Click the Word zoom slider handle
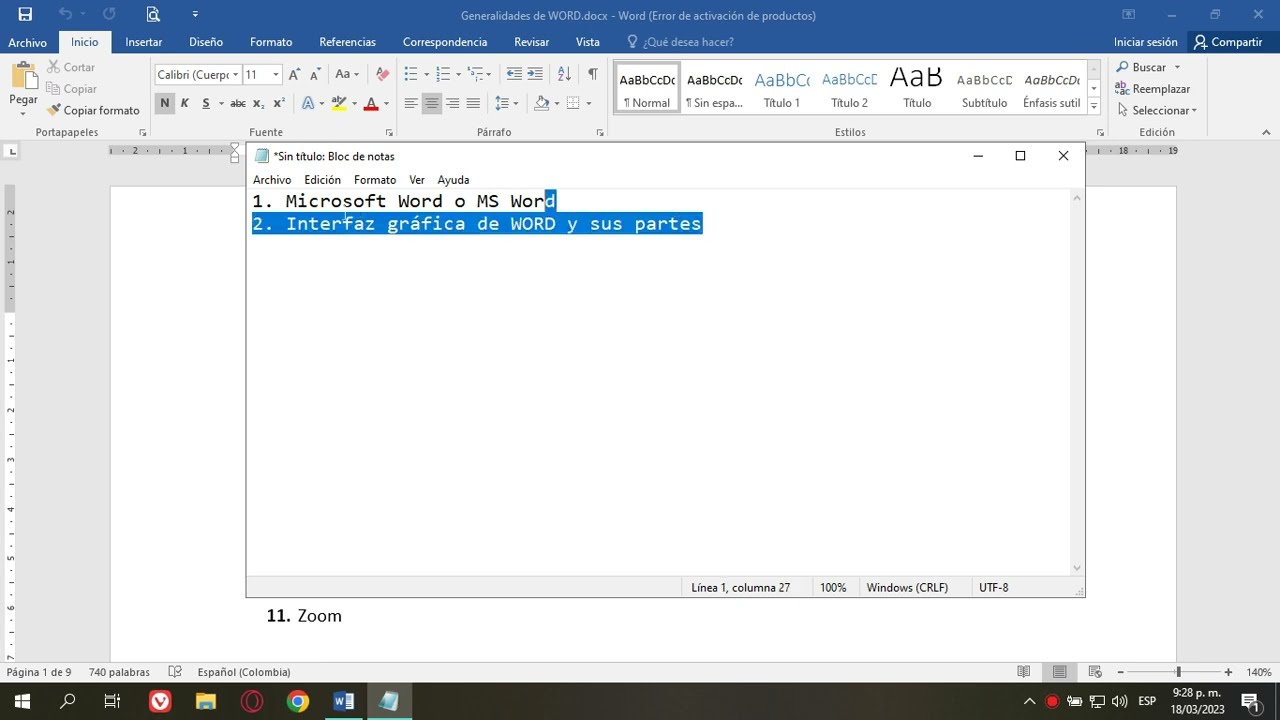Viewport: 1280px width, 720px height. point(1178,672)
